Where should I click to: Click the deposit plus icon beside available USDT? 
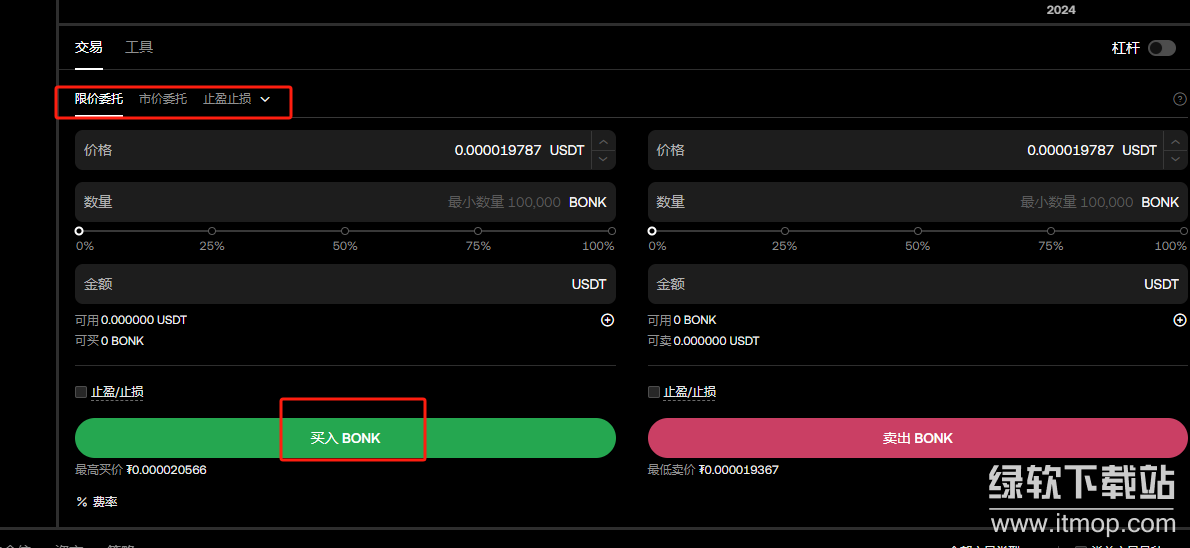pos(607,320)
